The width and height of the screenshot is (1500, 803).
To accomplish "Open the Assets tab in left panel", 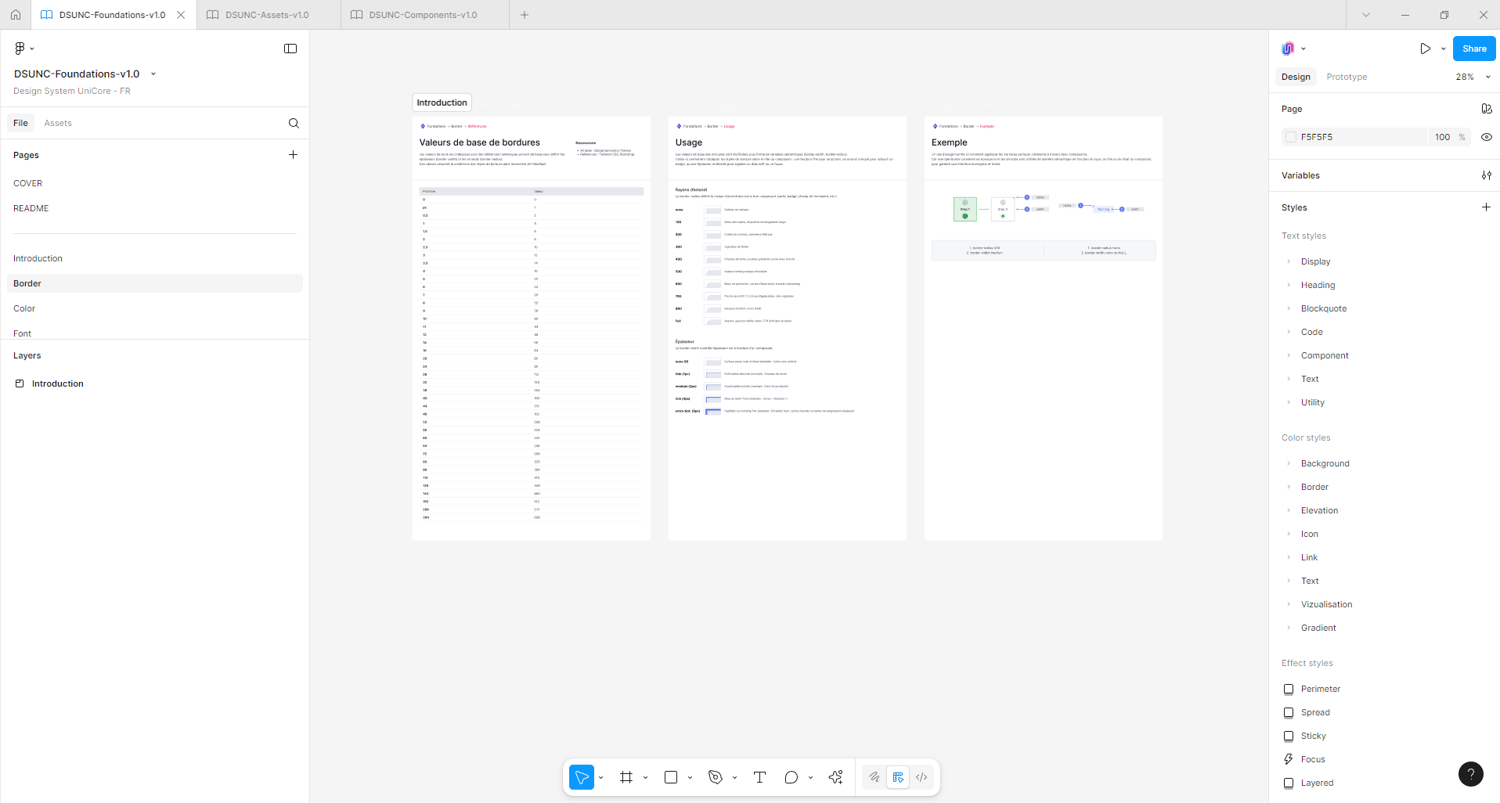I will point(58,123).
